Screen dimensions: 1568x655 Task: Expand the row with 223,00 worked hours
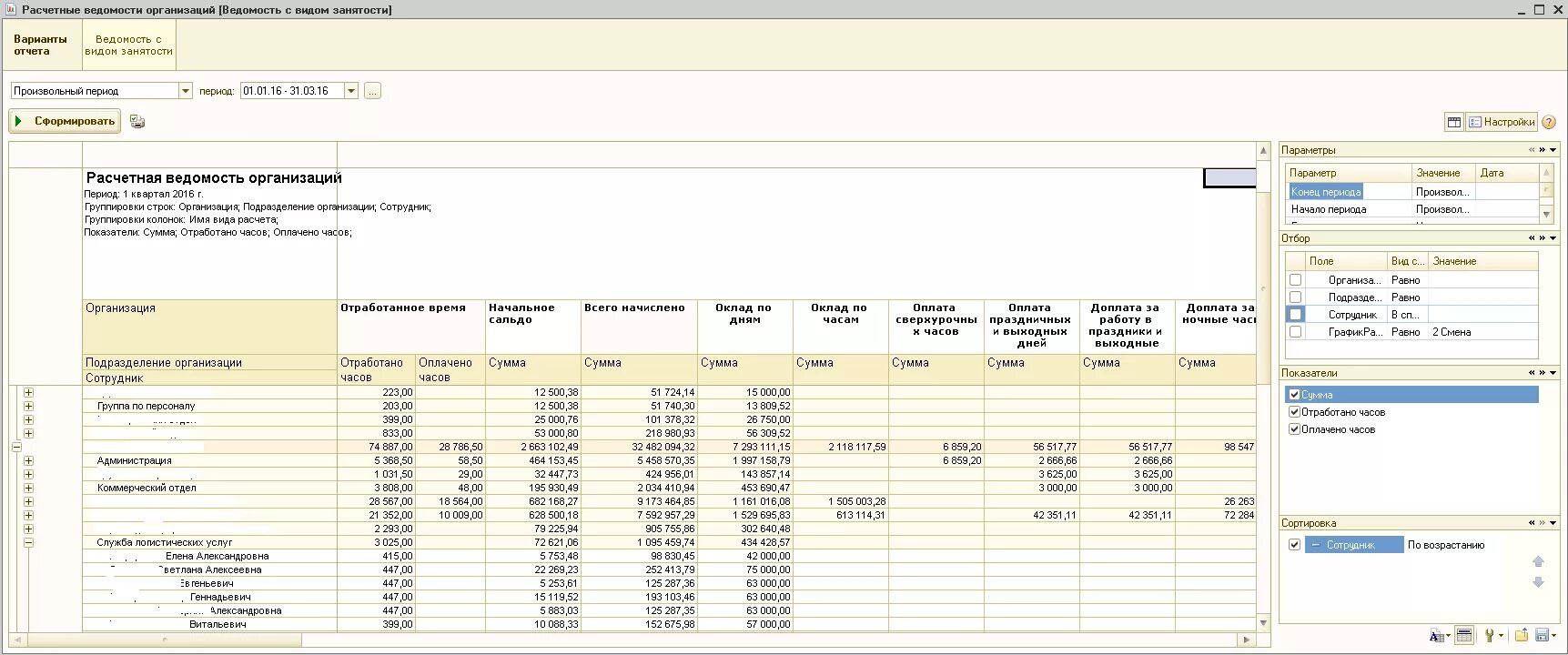click(x=28, y=392)
